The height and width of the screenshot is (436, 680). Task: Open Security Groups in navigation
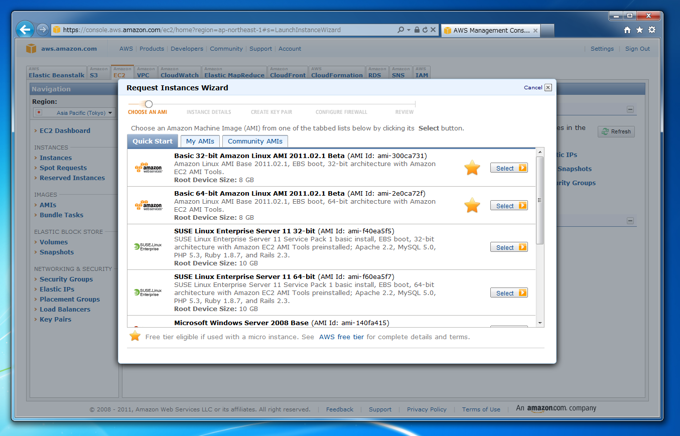[66, 279]
